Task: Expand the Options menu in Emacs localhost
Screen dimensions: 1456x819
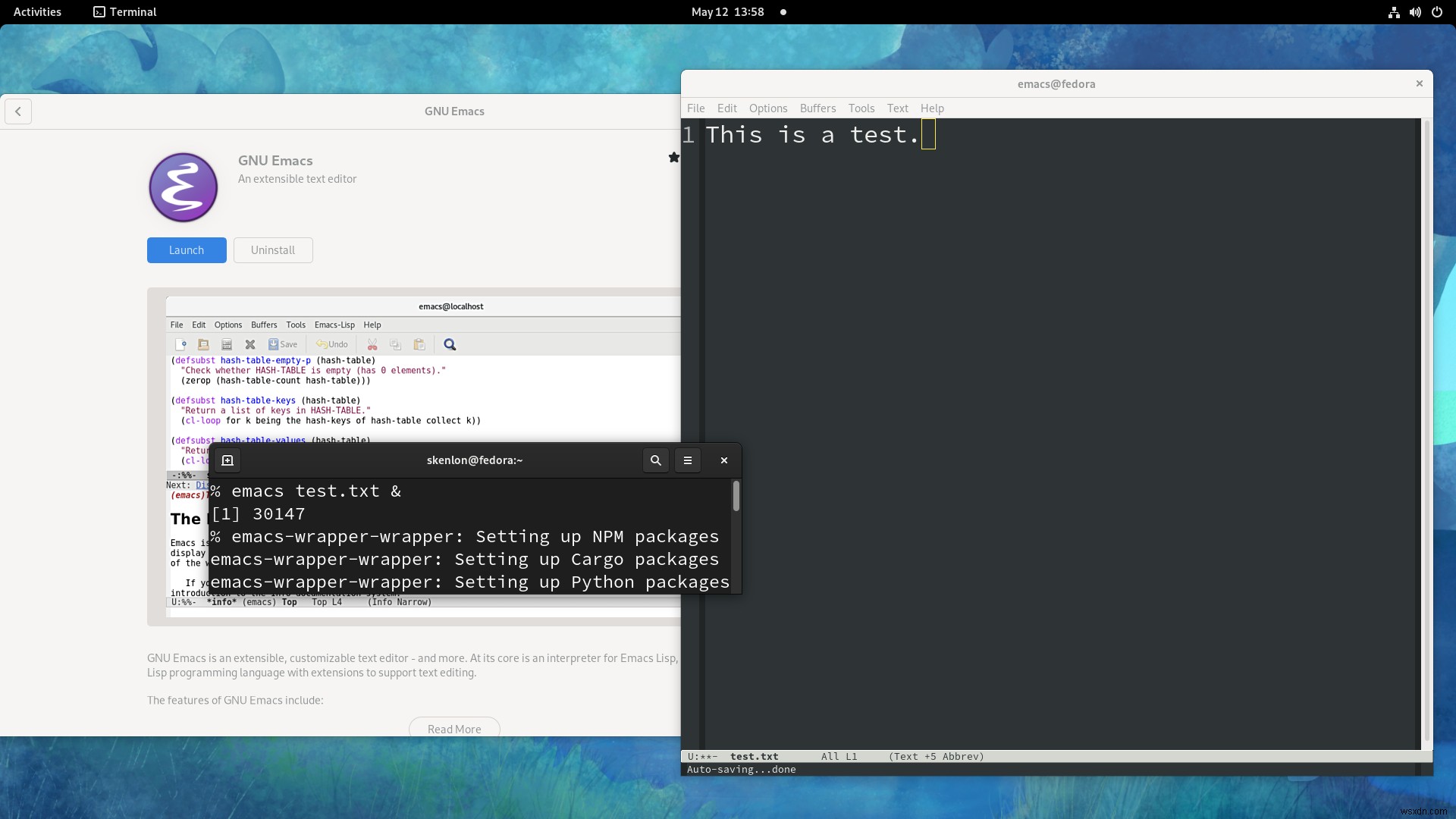Action: (x=228, y=324)
